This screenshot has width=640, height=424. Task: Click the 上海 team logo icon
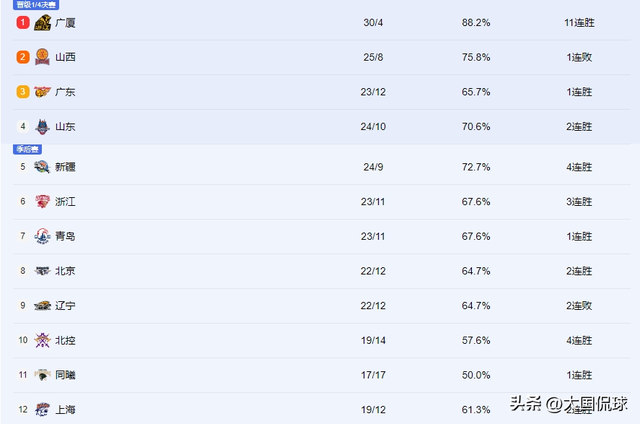click(42, 409)
